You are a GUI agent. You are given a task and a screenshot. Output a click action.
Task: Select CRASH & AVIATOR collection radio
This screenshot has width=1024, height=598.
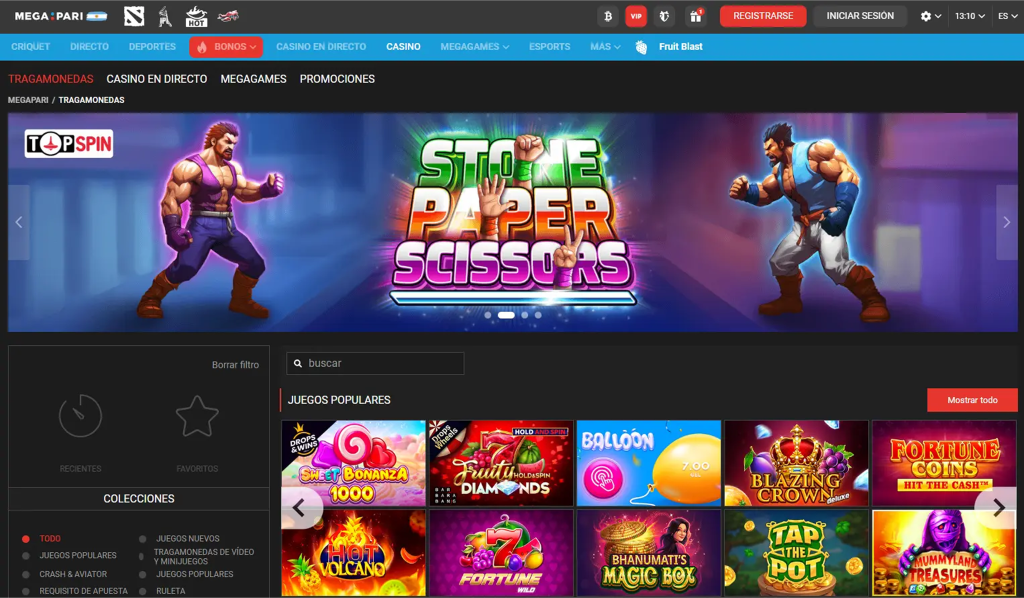(25, 574)
